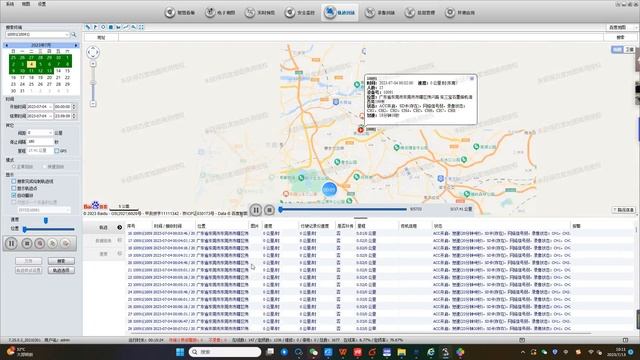
Task: Click the 轨迹选项 button in left panel
Action: [61, 270]
